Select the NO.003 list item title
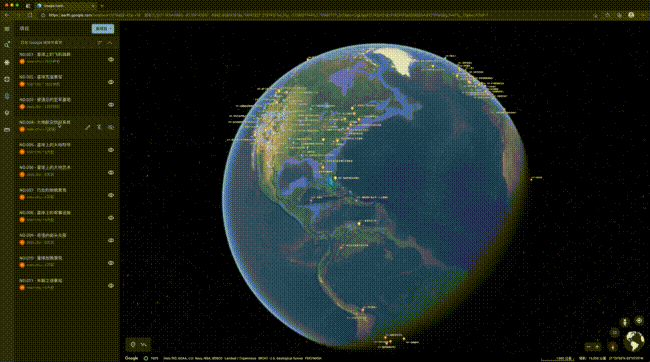This screenshot has width=650, height=362. 45,100
